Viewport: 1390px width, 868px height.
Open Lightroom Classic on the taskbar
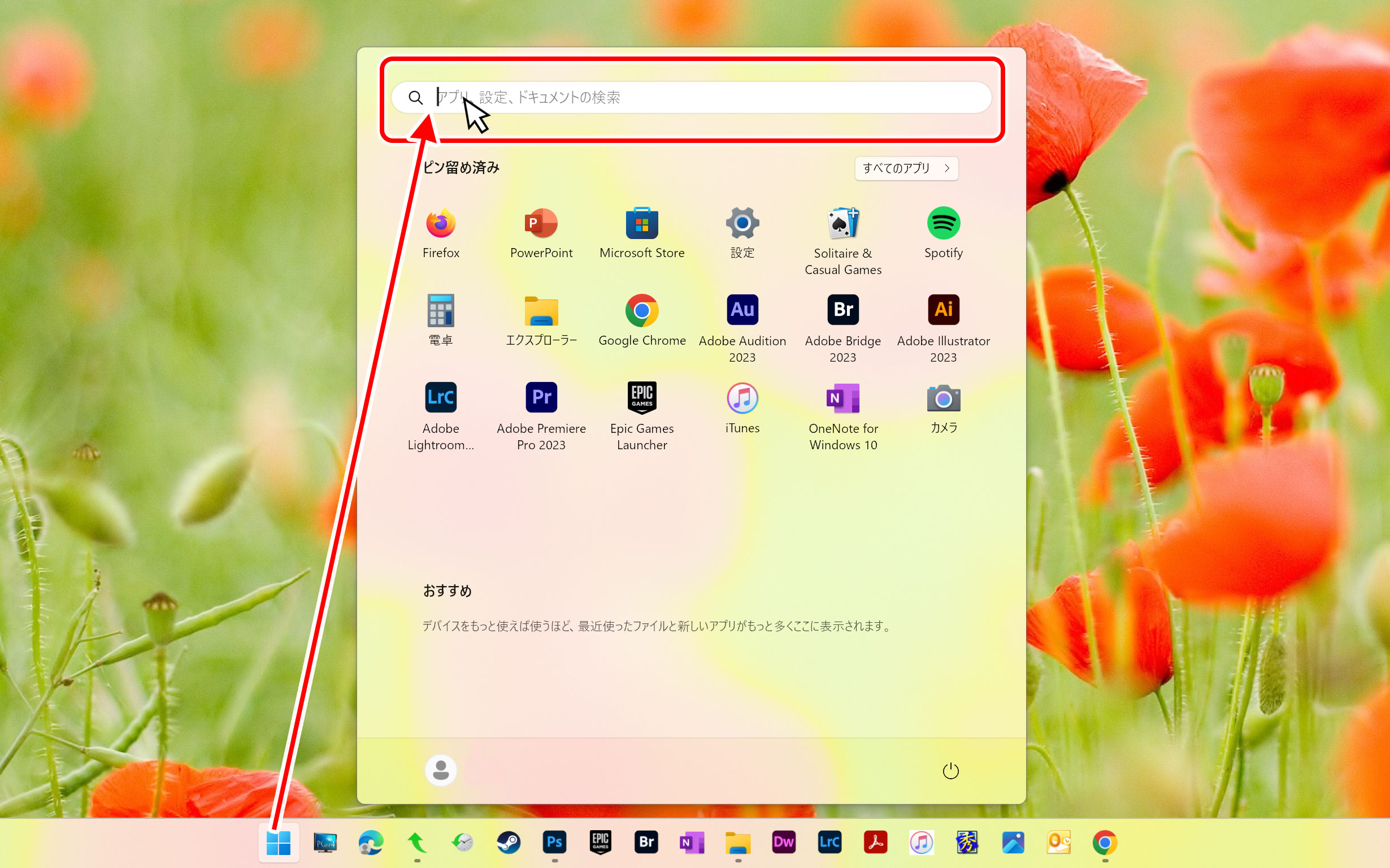point(829,842)
